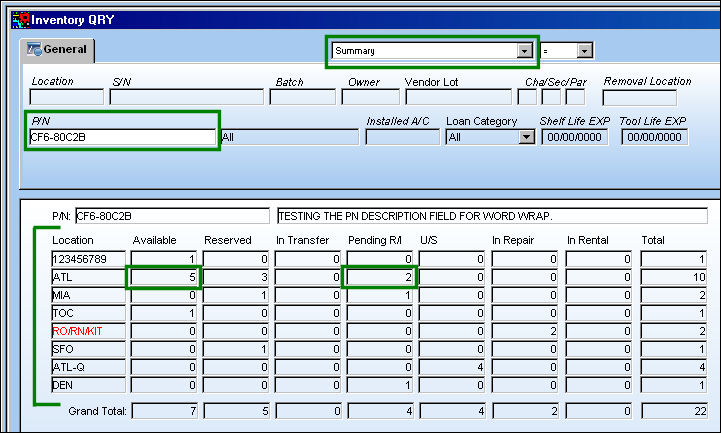Click the Owner input field

coord(371,97)
